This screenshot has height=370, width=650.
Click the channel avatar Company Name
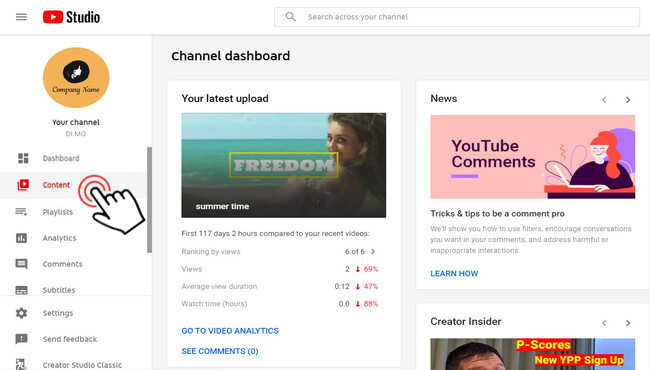pos(76,77)
